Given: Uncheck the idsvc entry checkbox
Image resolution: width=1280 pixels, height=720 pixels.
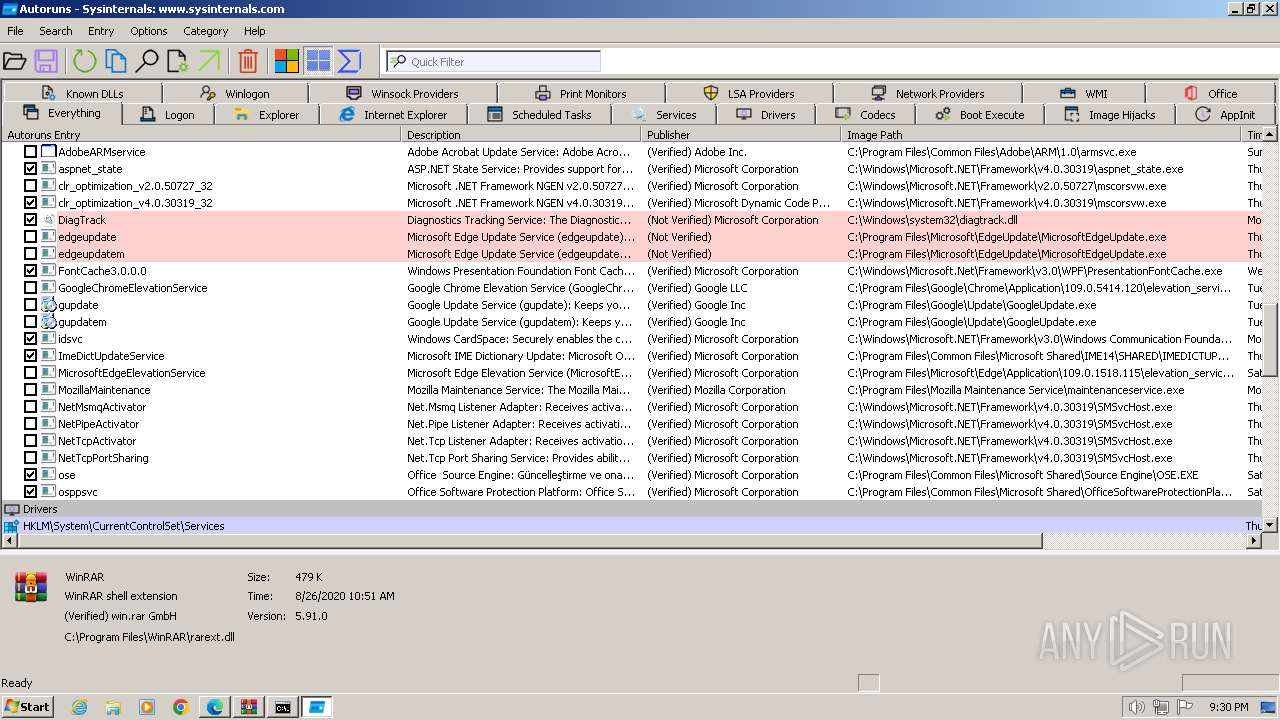Looking at the screenshot, I should click(30, 339).
